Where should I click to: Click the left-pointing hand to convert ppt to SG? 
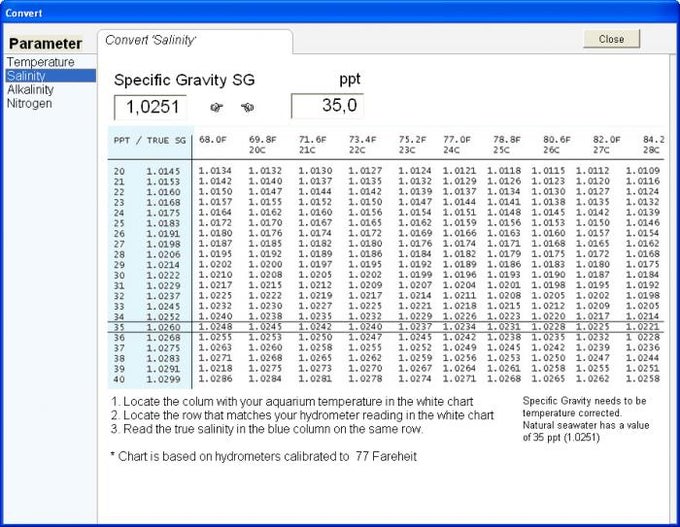pyautogui.click(x=248, y=107)
